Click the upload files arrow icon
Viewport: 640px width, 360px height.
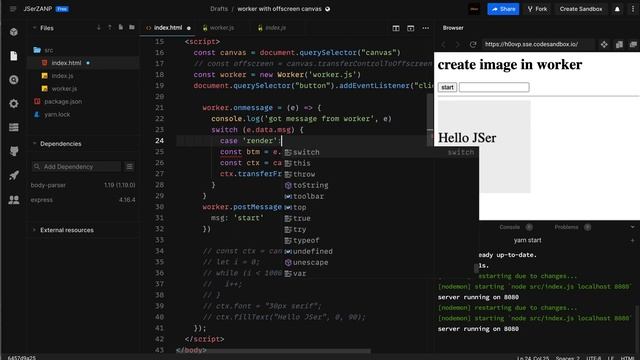click(110, 28)
